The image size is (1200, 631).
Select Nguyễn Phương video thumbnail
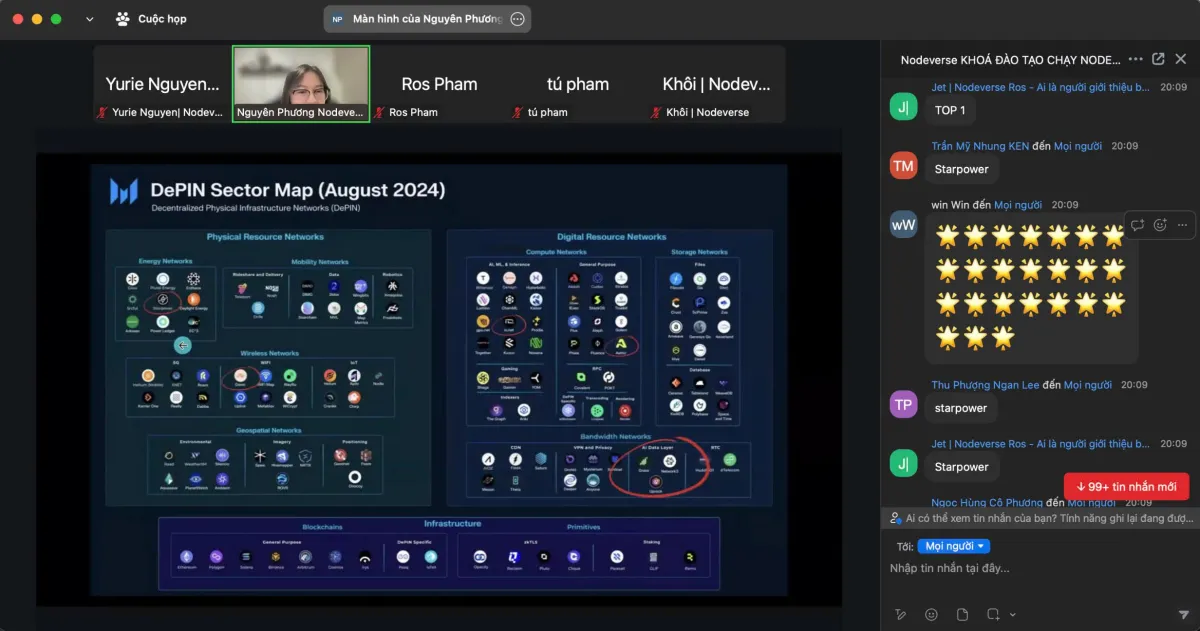tap(301, 84)
